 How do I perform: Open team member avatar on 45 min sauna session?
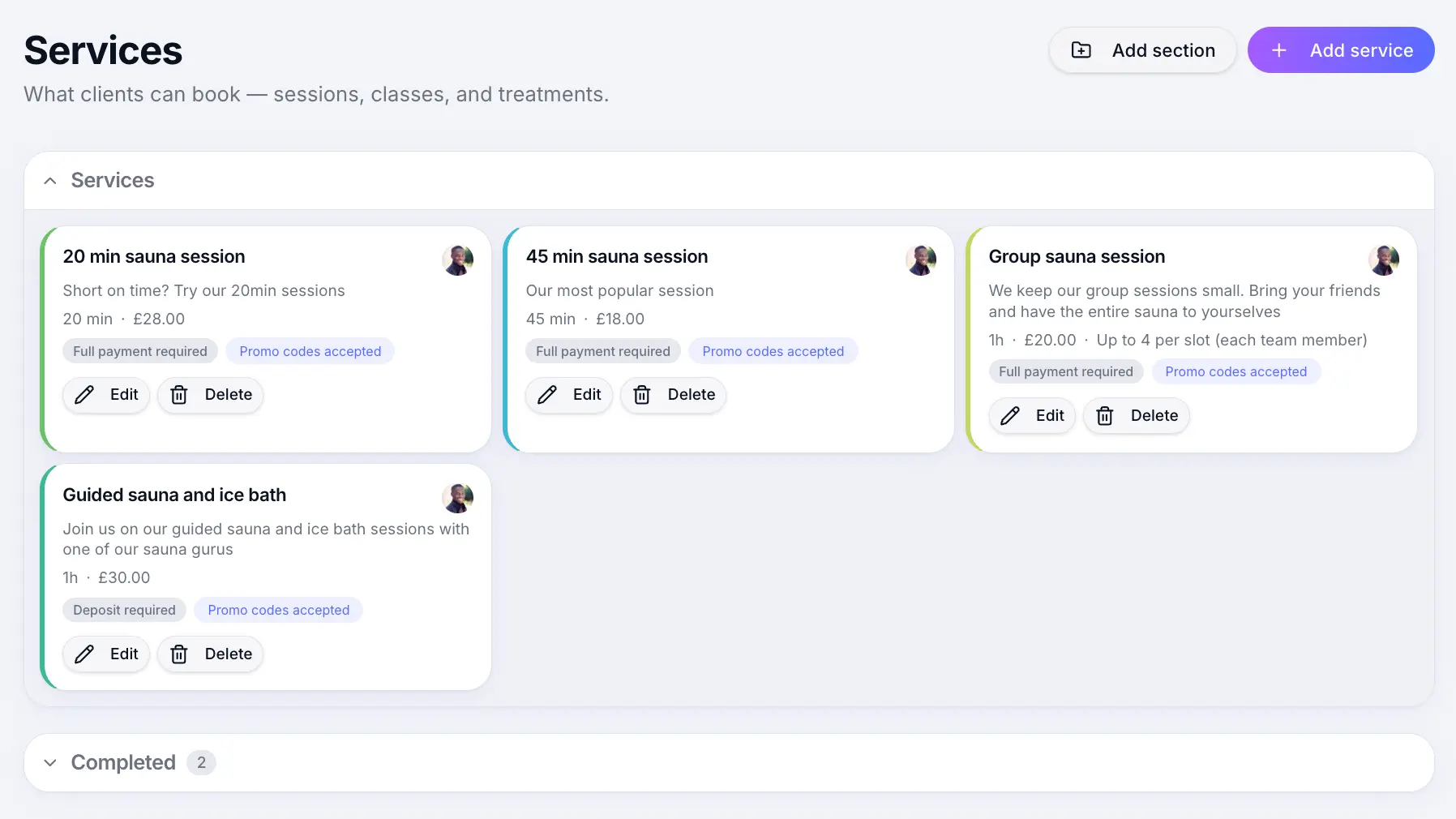(921, 260)
